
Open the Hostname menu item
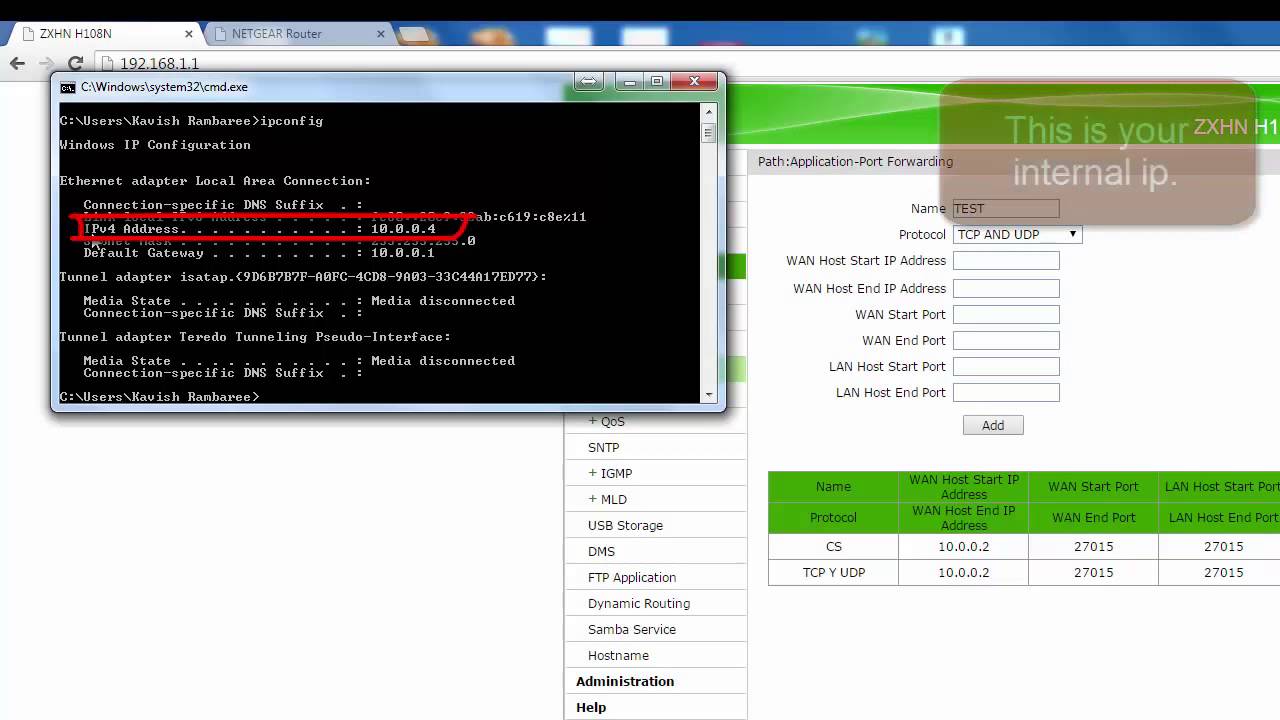point(618,656)
